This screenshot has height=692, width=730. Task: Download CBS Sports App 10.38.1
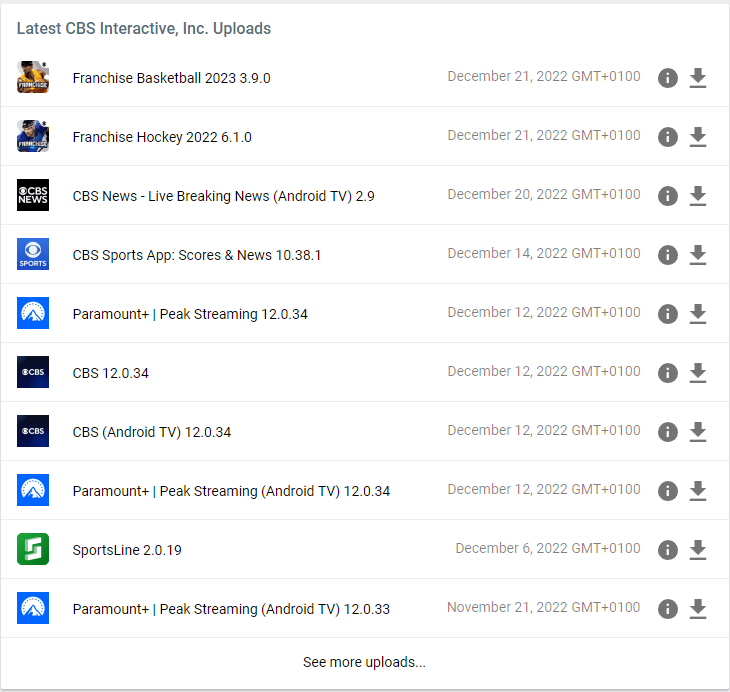[x=698, y=255]
